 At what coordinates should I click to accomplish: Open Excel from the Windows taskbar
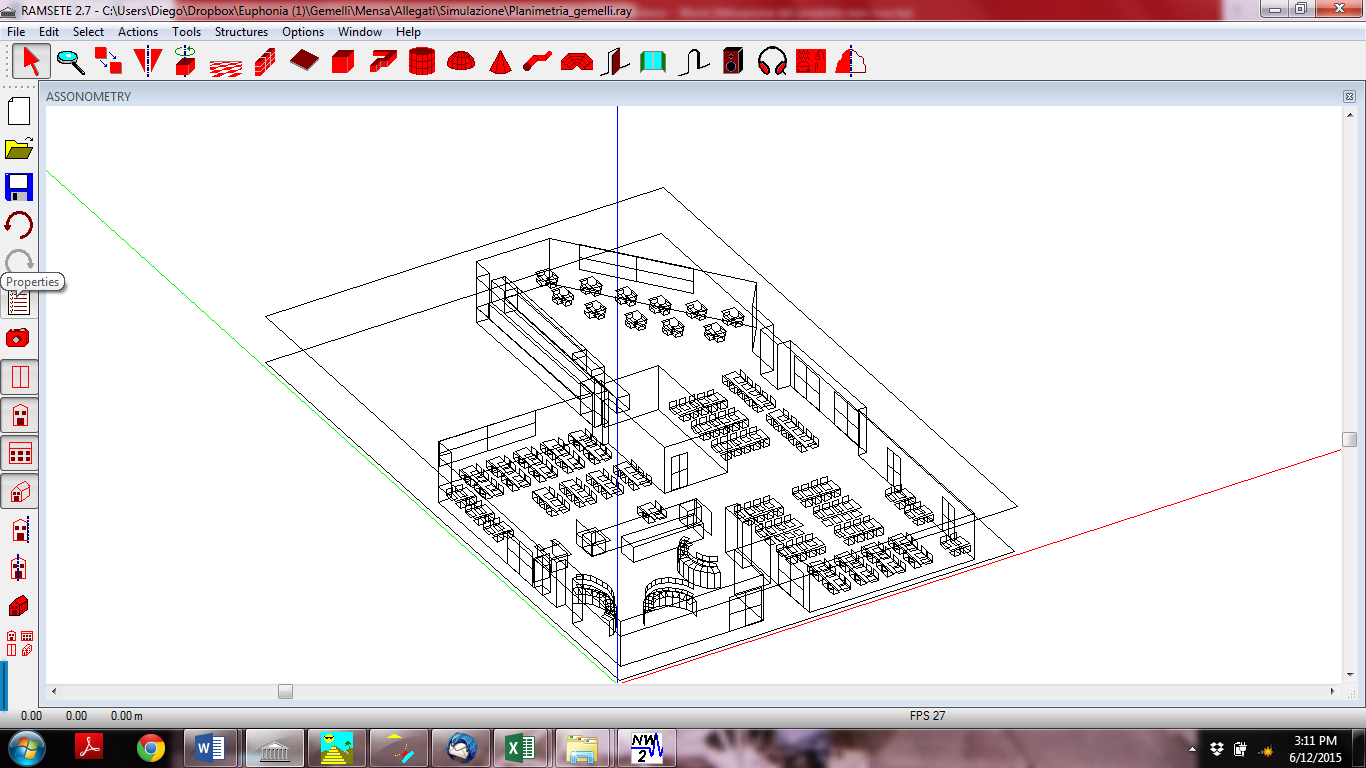tap(518, 748)
